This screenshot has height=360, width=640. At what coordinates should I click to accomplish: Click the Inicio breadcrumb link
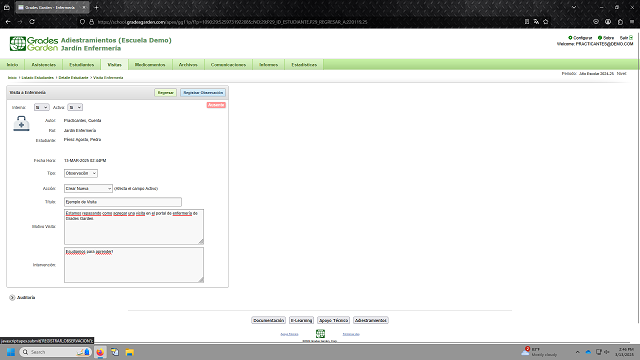(x=12, y=78)
